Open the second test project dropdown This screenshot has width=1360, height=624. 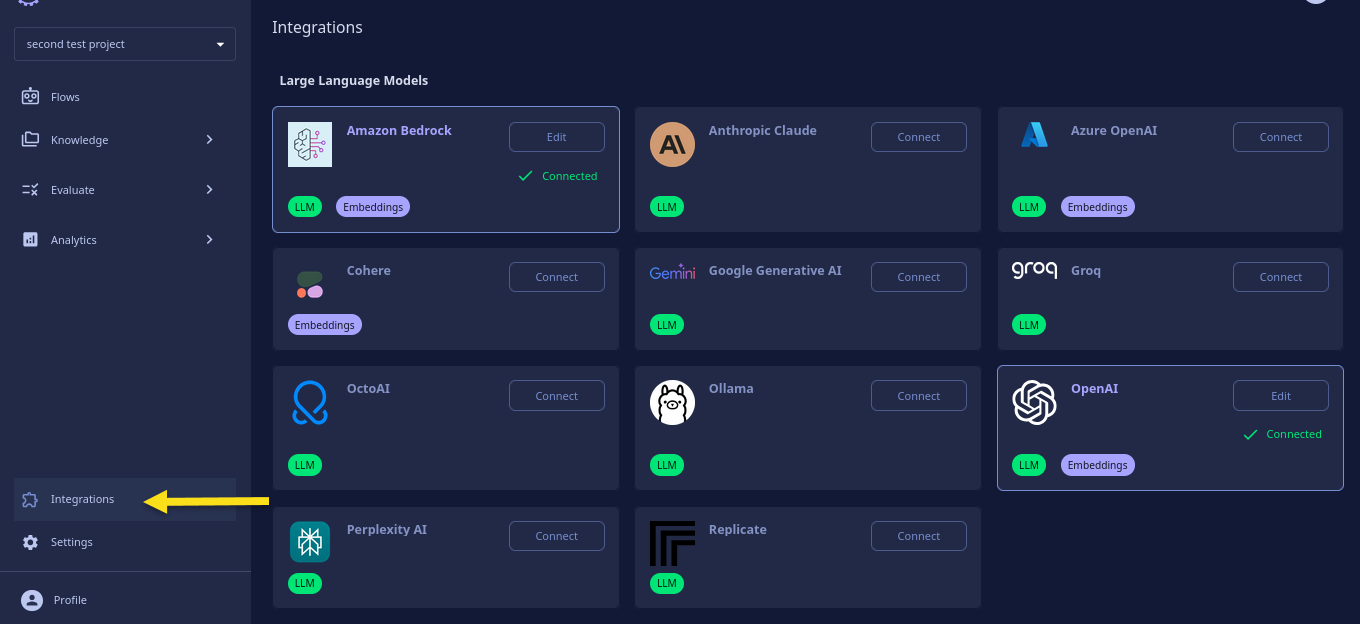[x=125, y=44]
